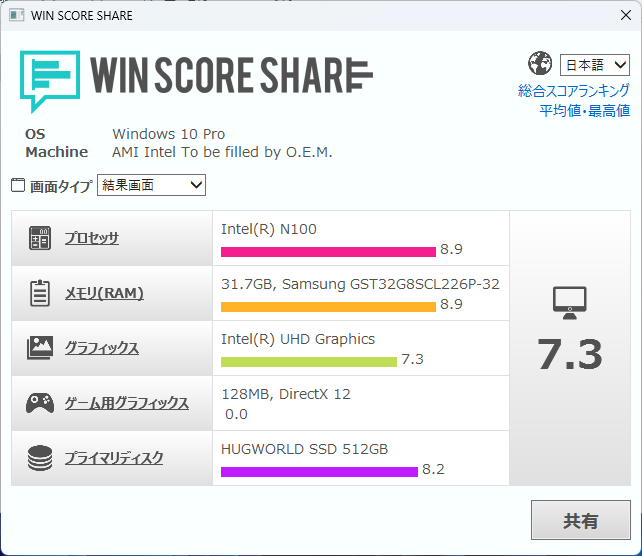Click the orange memory score bar
Image resolution: width=642 pixels, height=556 pixels.
point(328,307)
